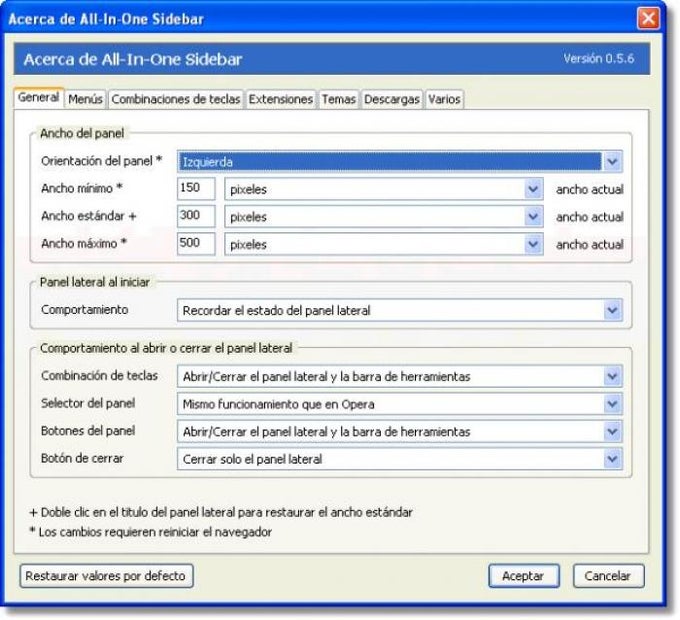680x620 pixels.
Task: Expand the Botones del panel dropdown
Action: pyautogui.click(x=400, y=431)
